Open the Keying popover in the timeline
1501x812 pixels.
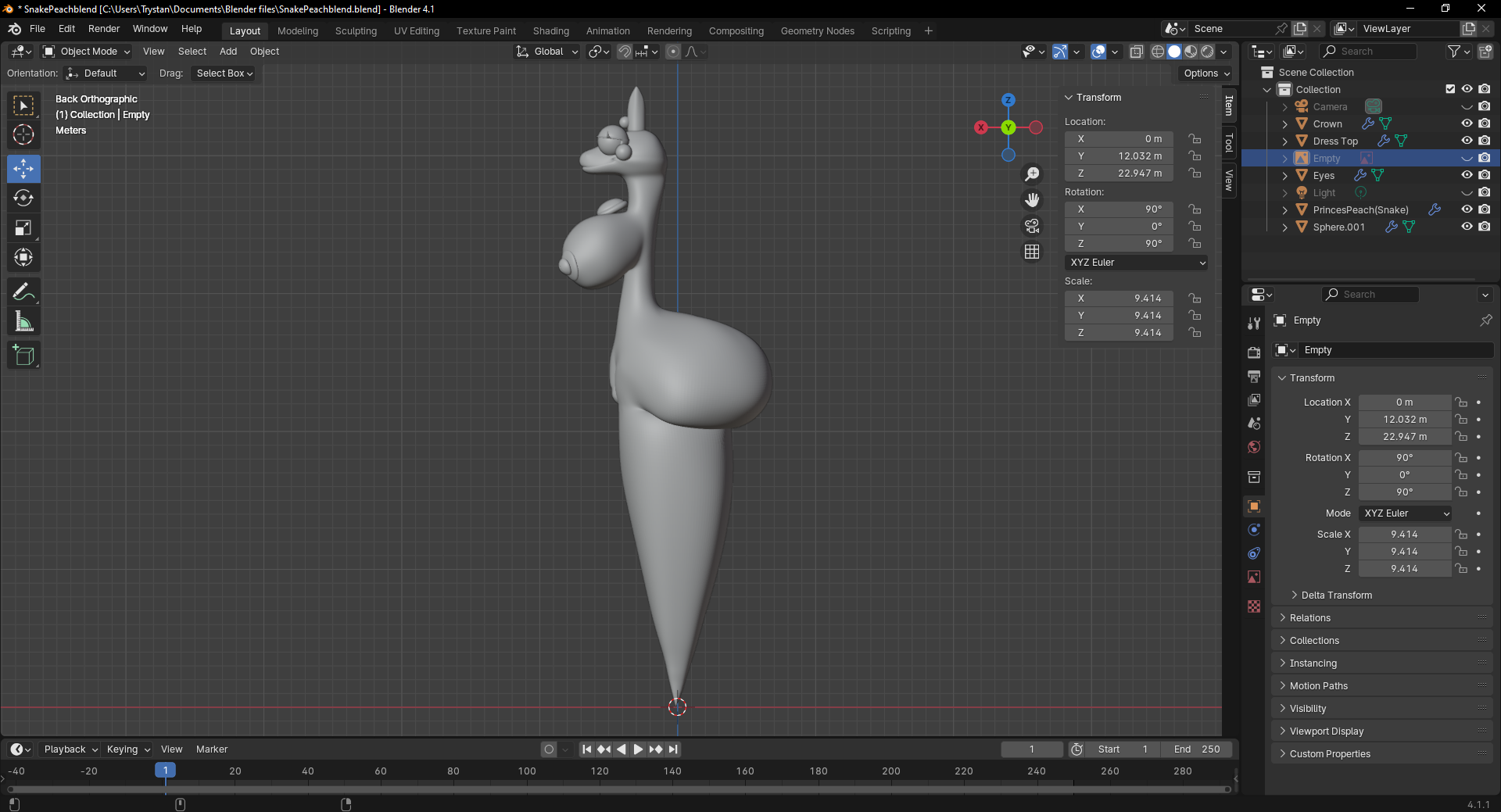tap(127, 749)
